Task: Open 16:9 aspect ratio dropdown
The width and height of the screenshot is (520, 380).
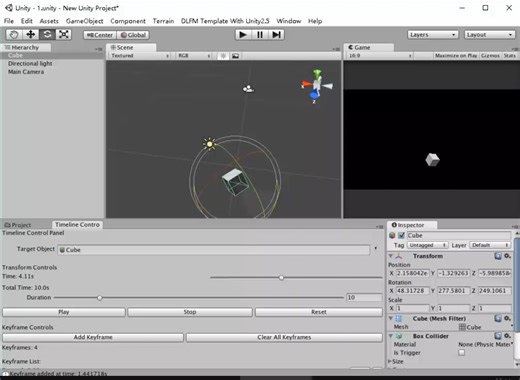Action: pos(379,56)
